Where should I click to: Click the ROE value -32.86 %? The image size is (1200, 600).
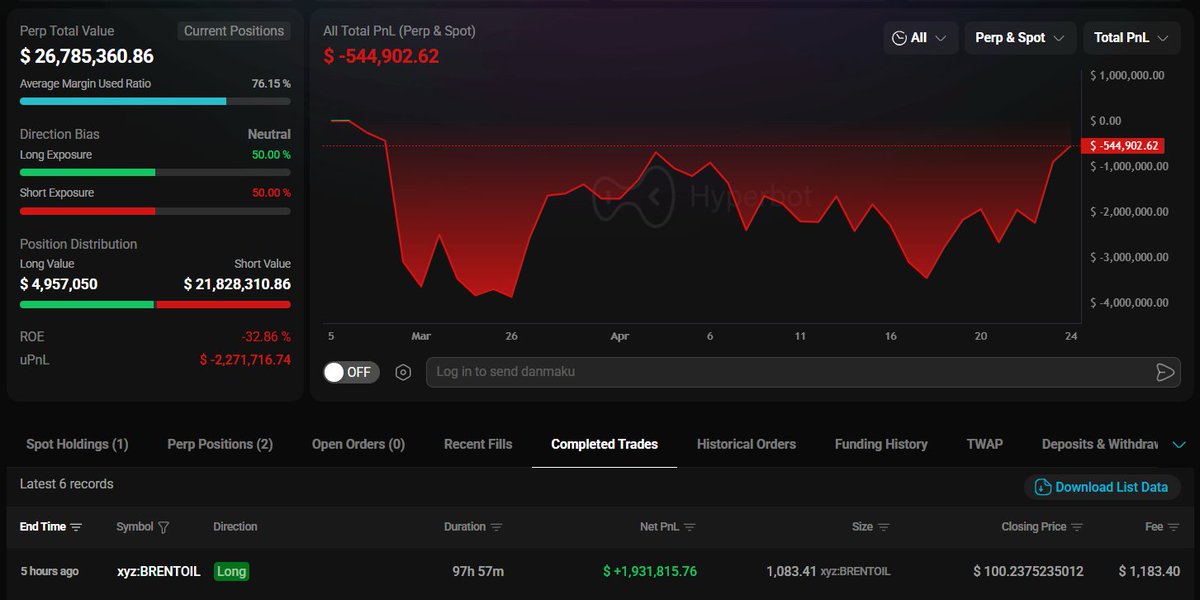(266, 337)
